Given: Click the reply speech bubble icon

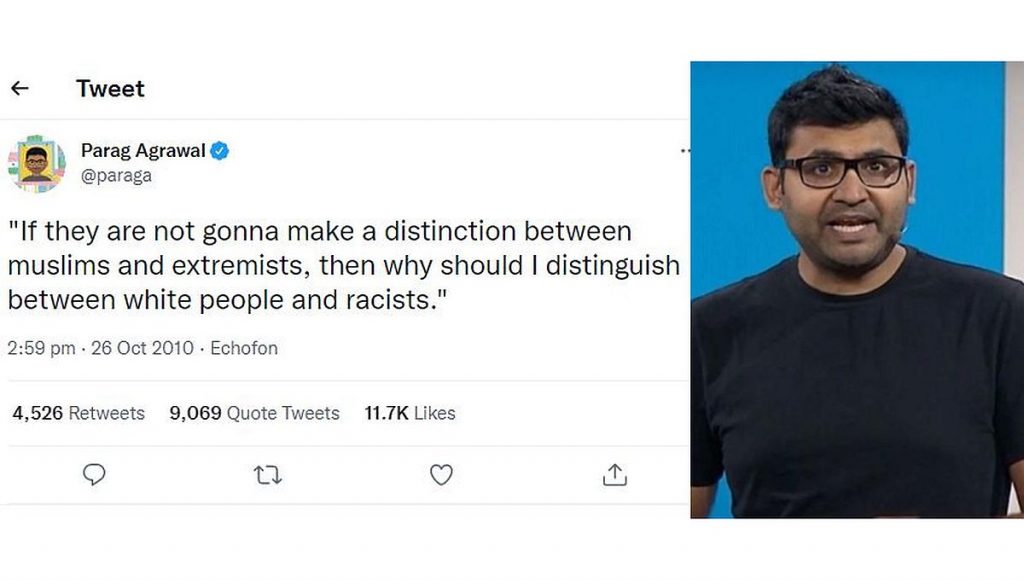Looking at the screenshot, I should click(x=94, y=475).
